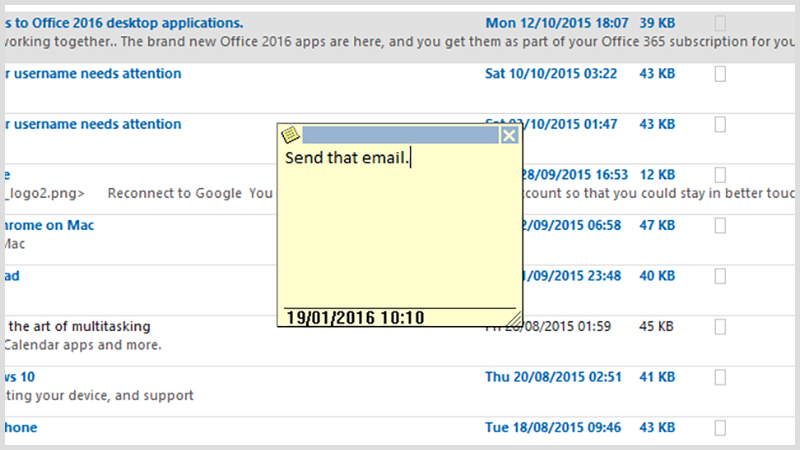The image size is (800, 450).
Task: Click inside the note text 'Send that email.'
Action: tap(347, 158)
